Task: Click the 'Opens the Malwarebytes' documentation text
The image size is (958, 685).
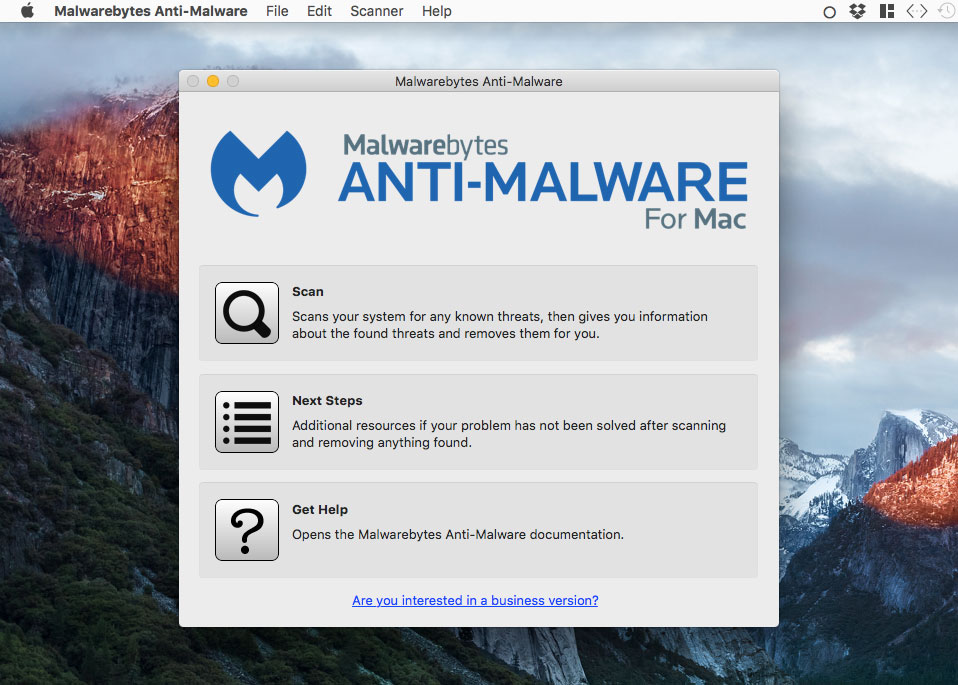Action: (458, 534)
